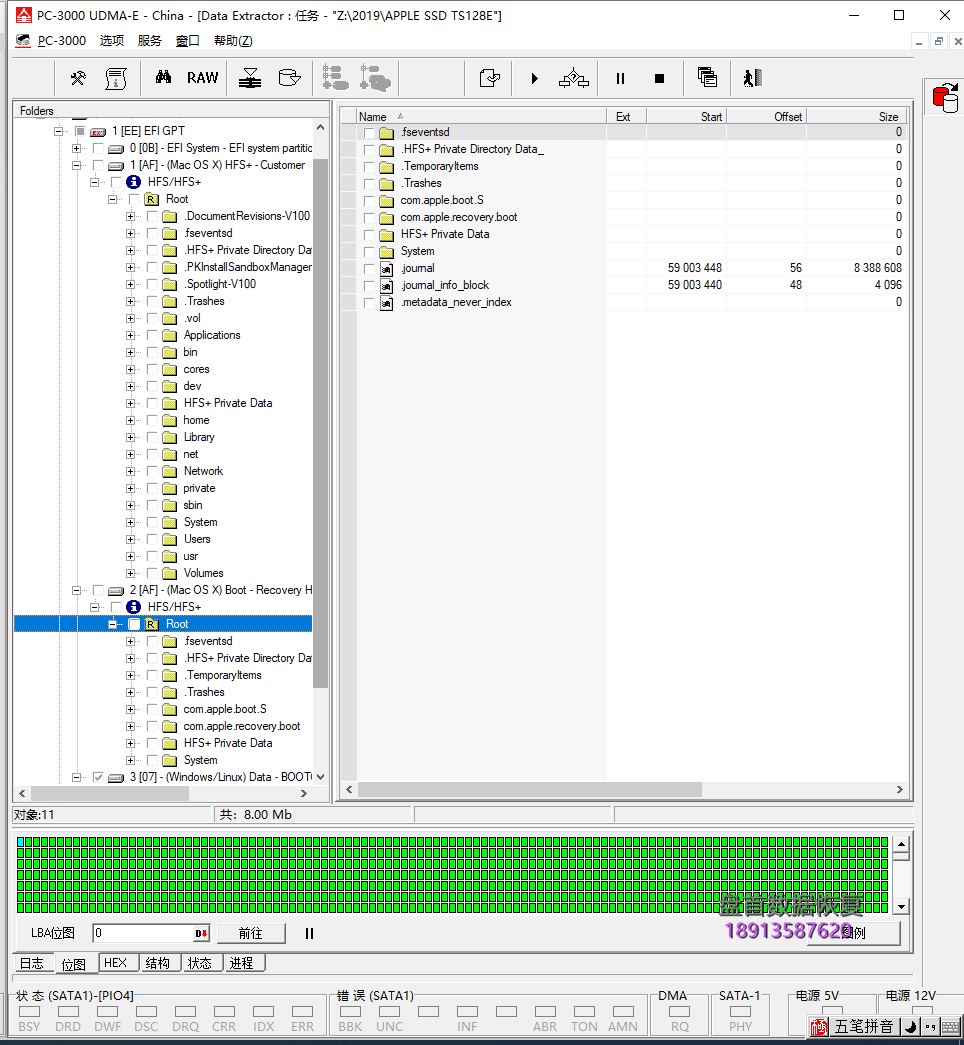
Task: Sort by the Size column header
Action: click(857, 117)
